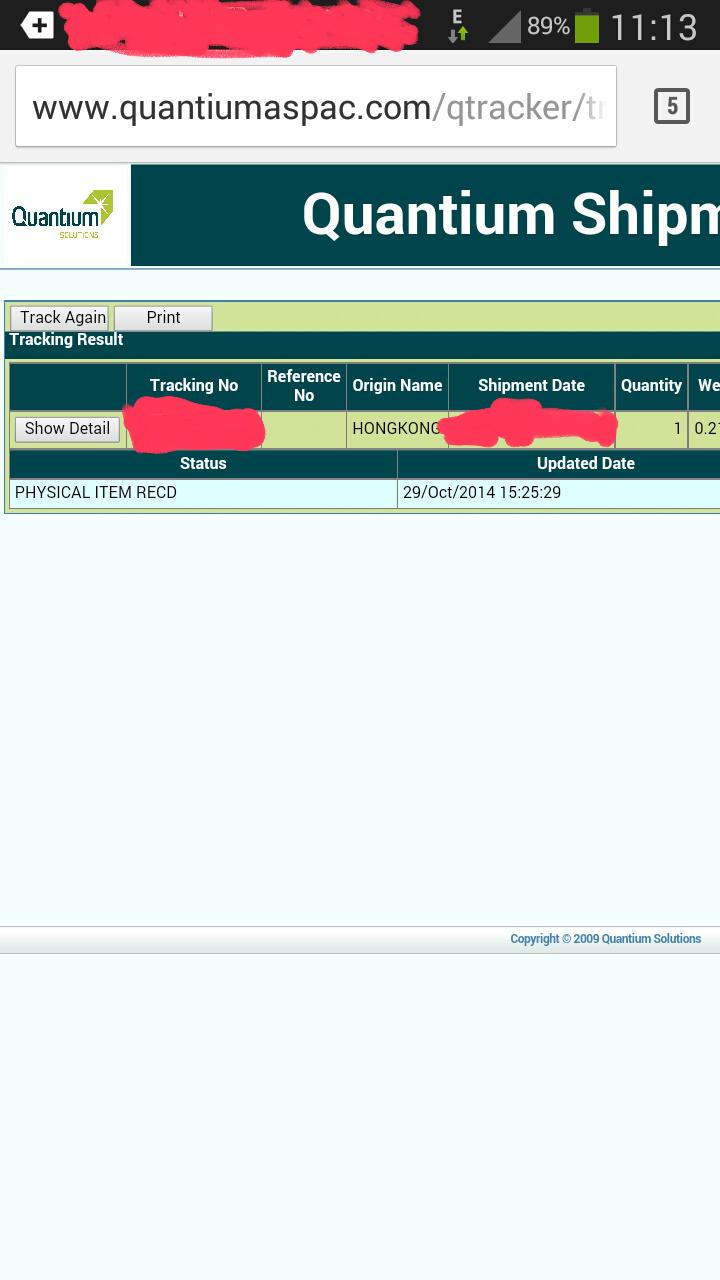Tap the green battery icon
The height and width of the screenshot is (1280, 720).
point(587,26)
